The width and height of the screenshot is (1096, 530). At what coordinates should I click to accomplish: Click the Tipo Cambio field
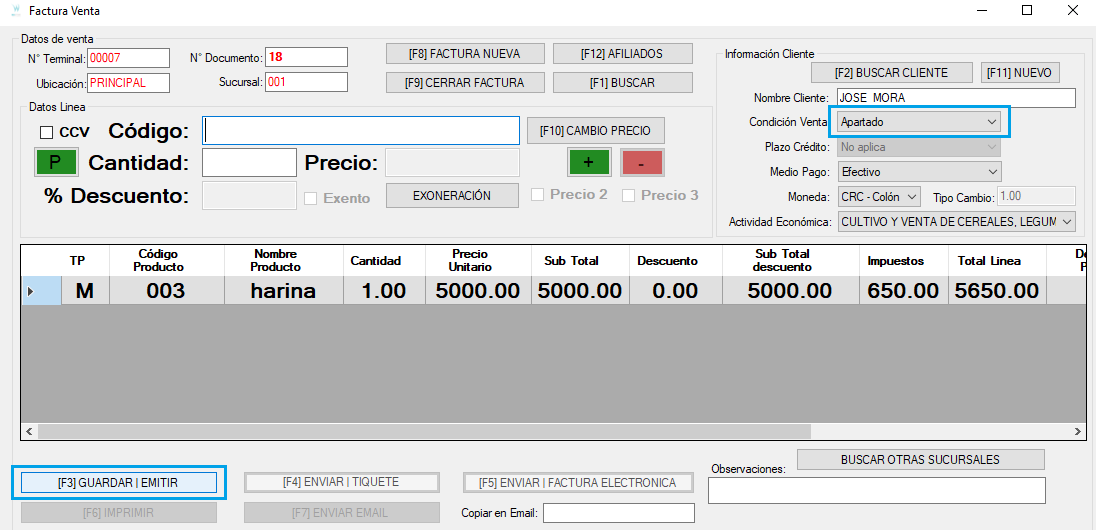click(x=1037, y=196)
